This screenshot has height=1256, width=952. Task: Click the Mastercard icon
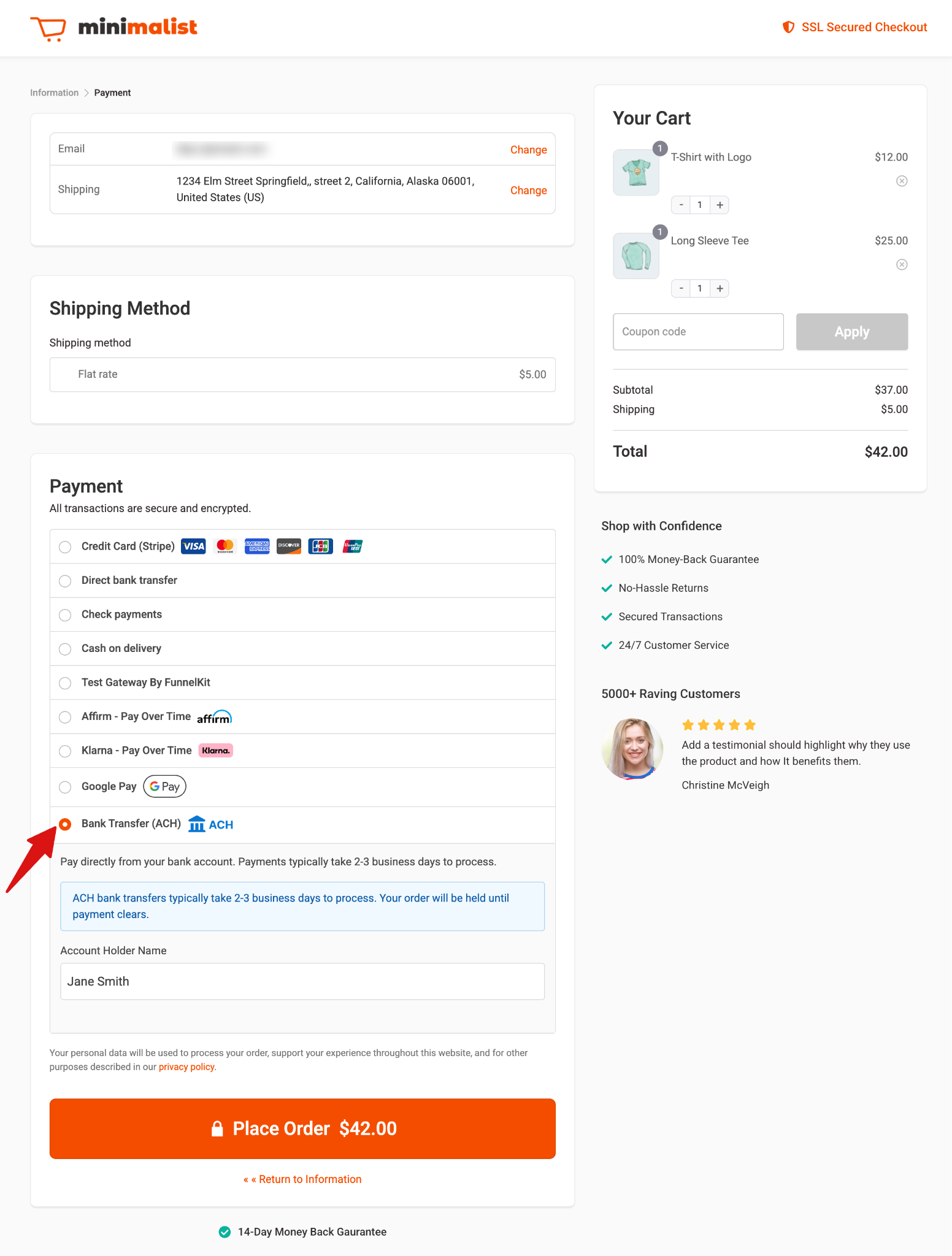225,546
